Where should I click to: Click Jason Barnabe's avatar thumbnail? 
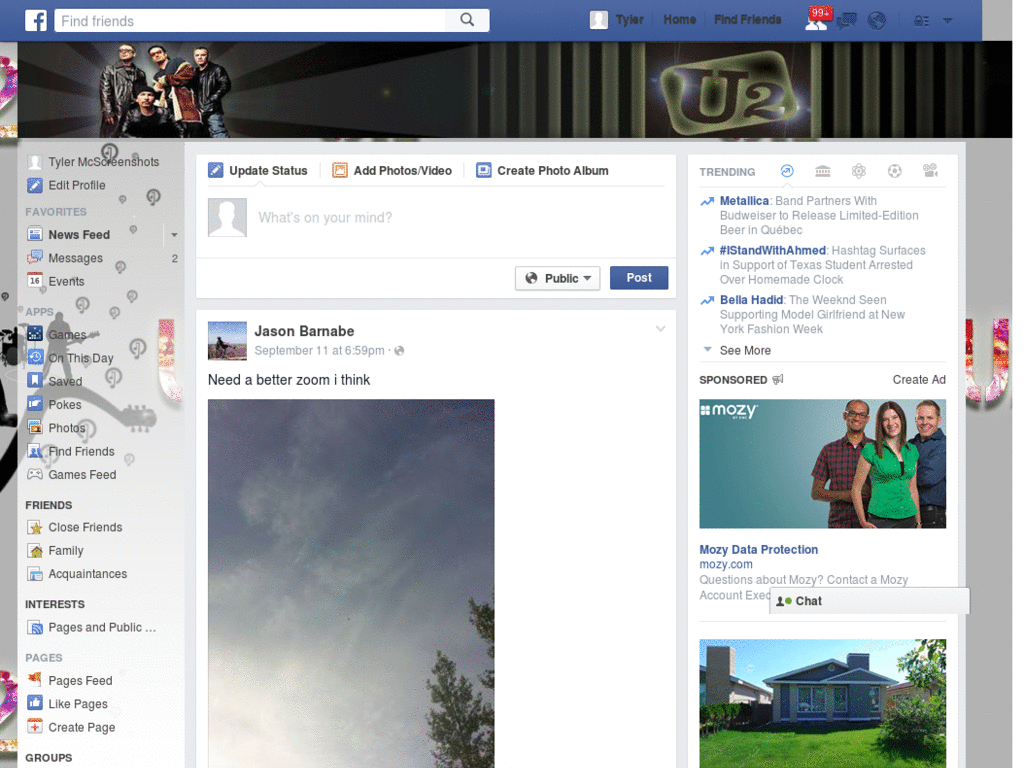[x=227, y=340]
